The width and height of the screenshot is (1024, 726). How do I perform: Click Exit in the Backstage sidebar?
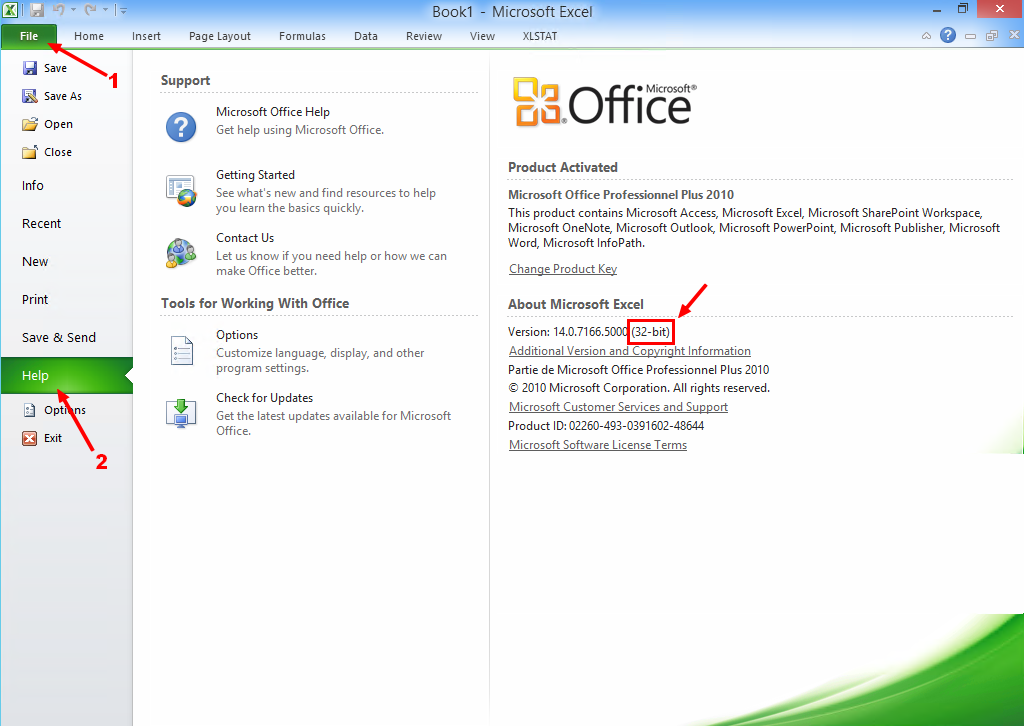click(x=52, y=438)
